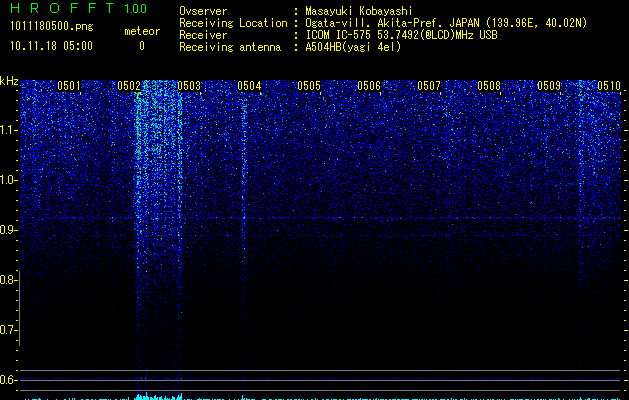Click the 0.6 kHz axis label
Viewport: 629px width, 400px height.
point(8,380)
